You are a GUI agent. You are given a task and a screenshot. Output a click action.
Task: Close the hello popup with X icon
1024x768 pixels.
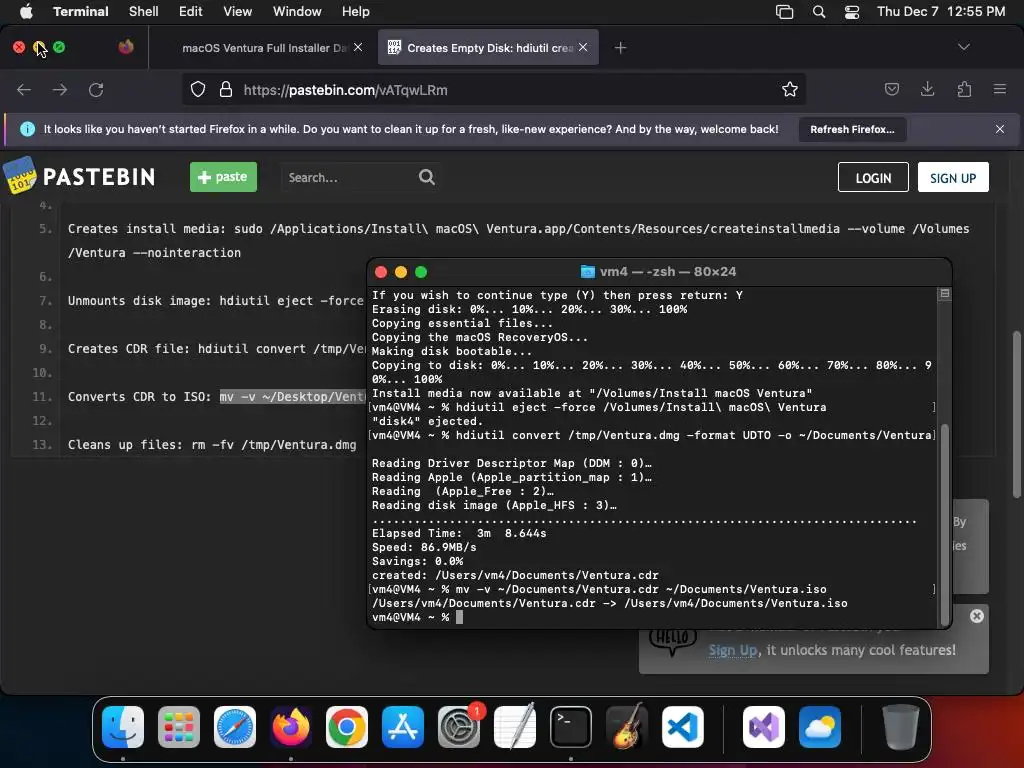pyautogui.click(x=976, y=616)
